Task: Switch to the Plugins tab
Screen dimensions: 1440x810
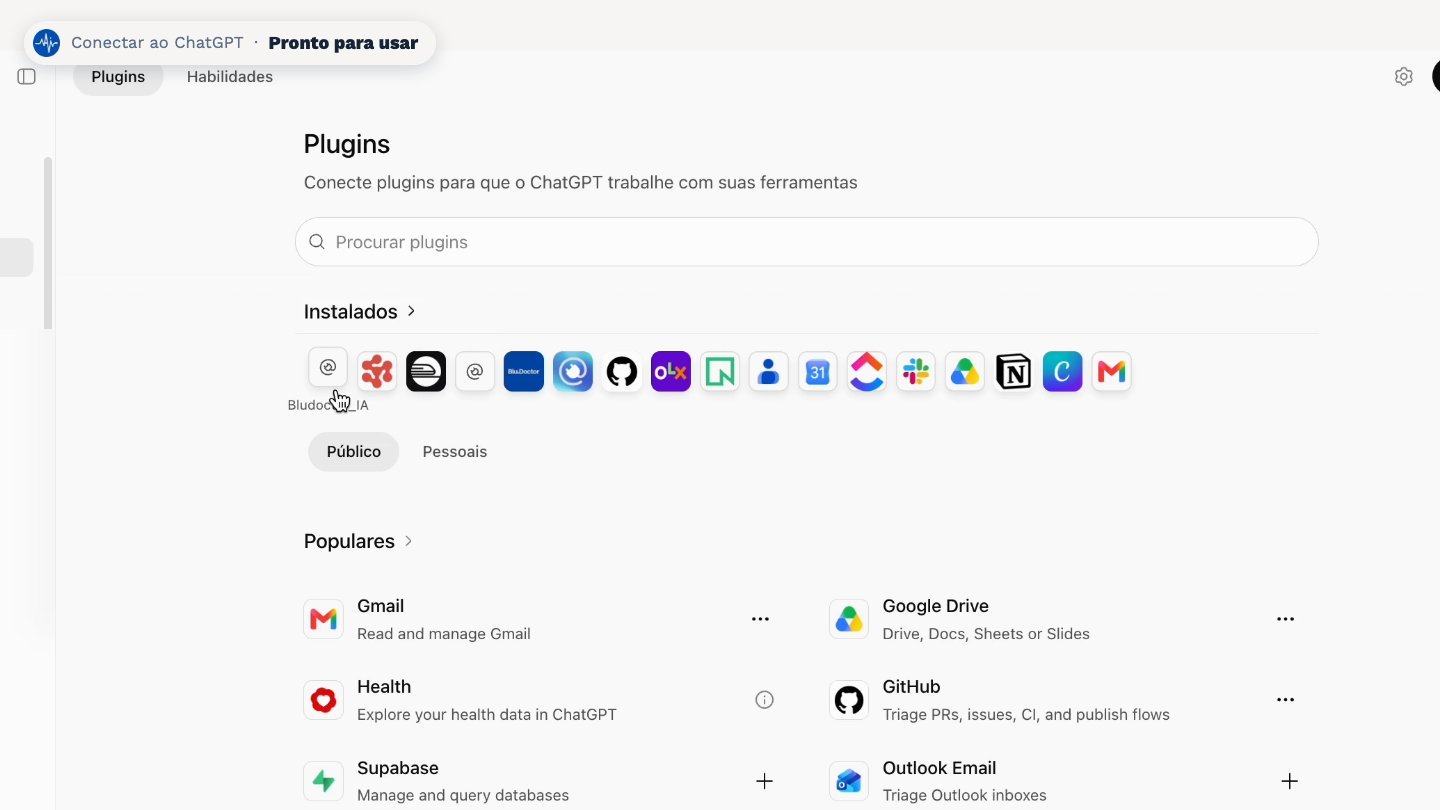Action: pos(118,77)
